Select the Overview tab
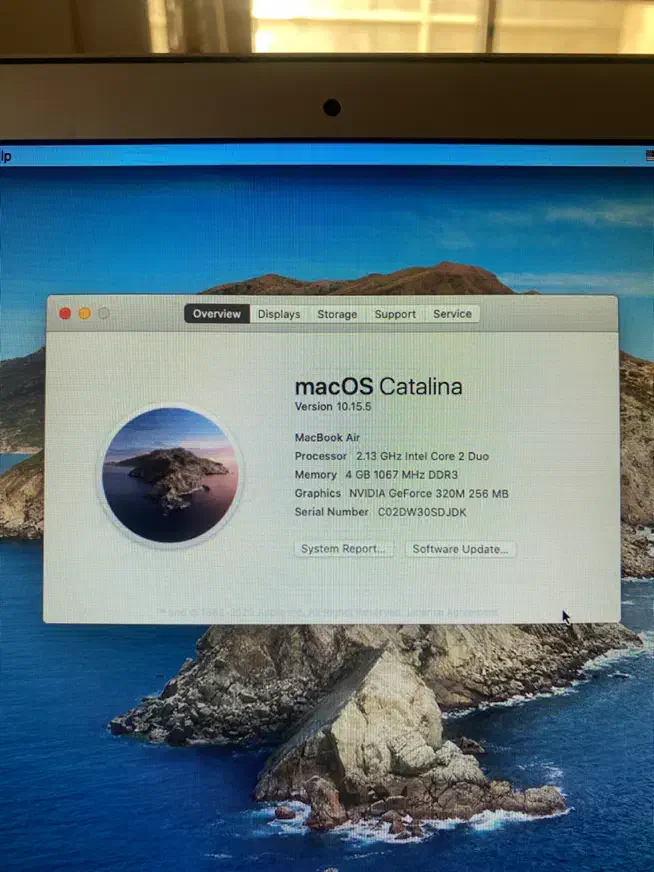The width and height of the screenshot is (654, 872). pyautogui.click(x=217, y=314)
